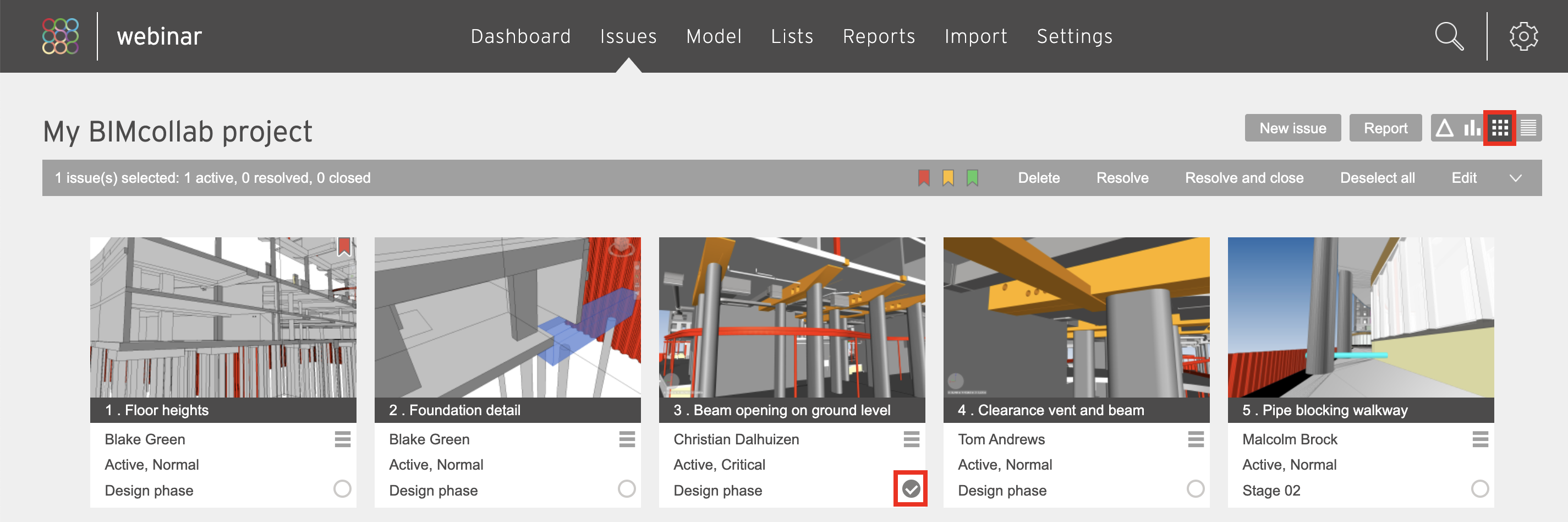
Task: Expand the selection bar chevron
Action: tap(1516, 178)
